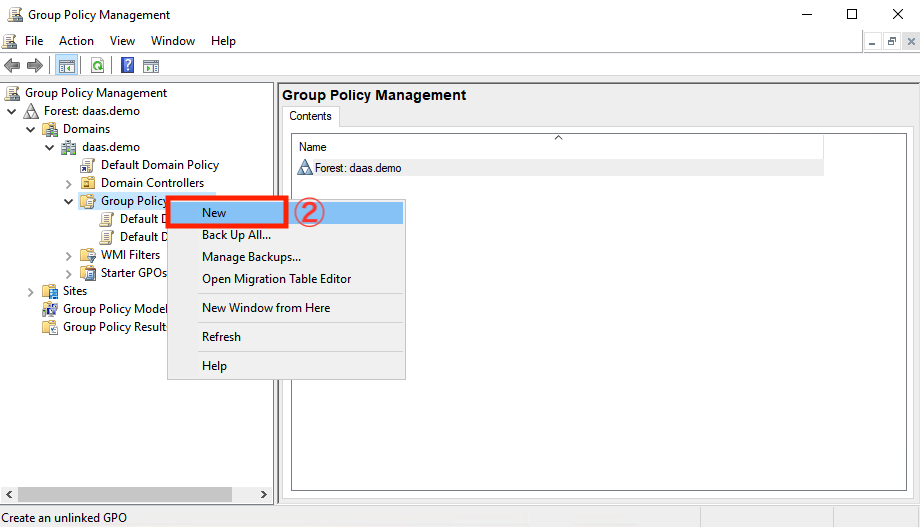Open the View menu

(122, 41)
